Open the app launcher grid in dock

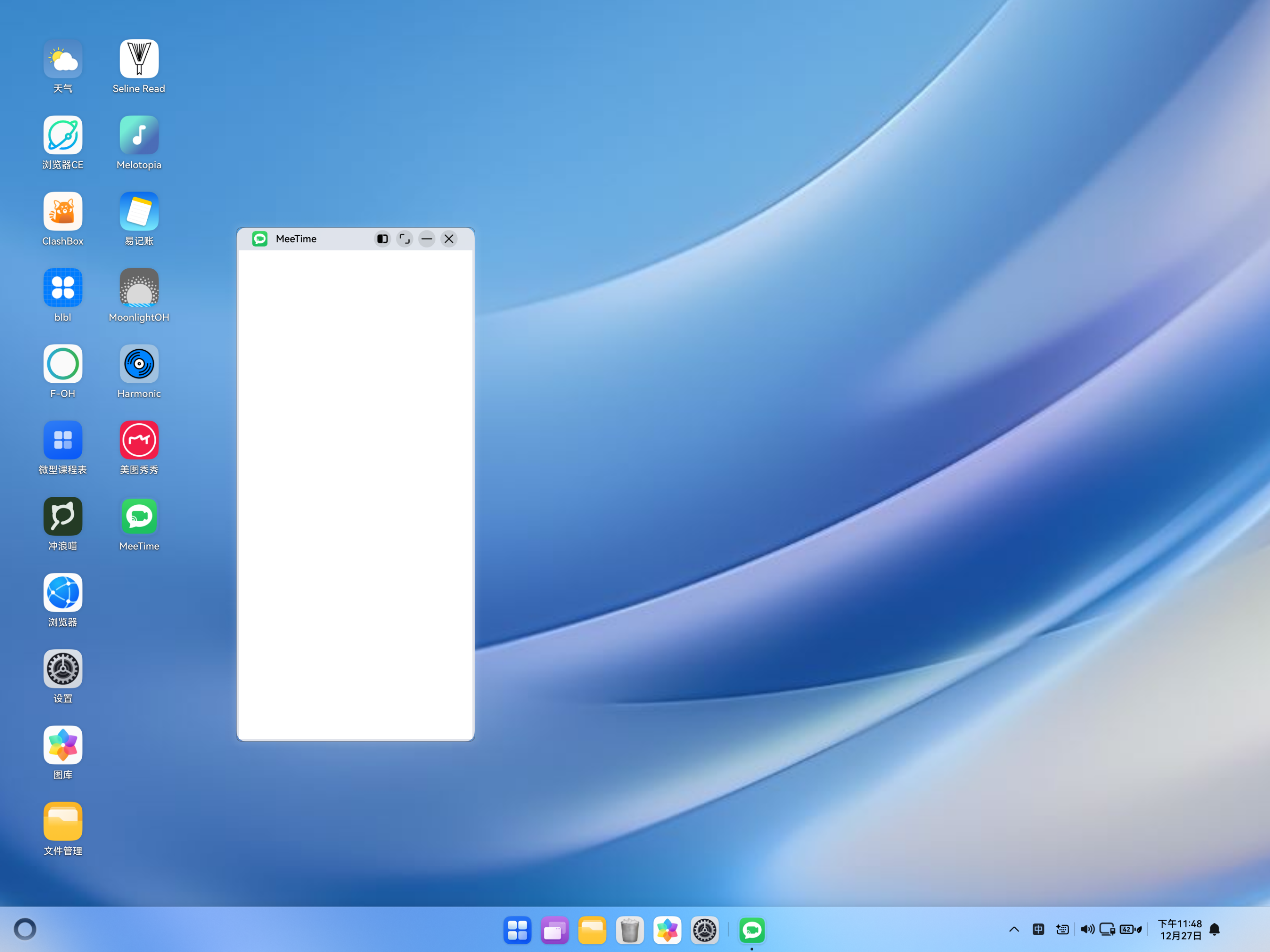(517, 930)
